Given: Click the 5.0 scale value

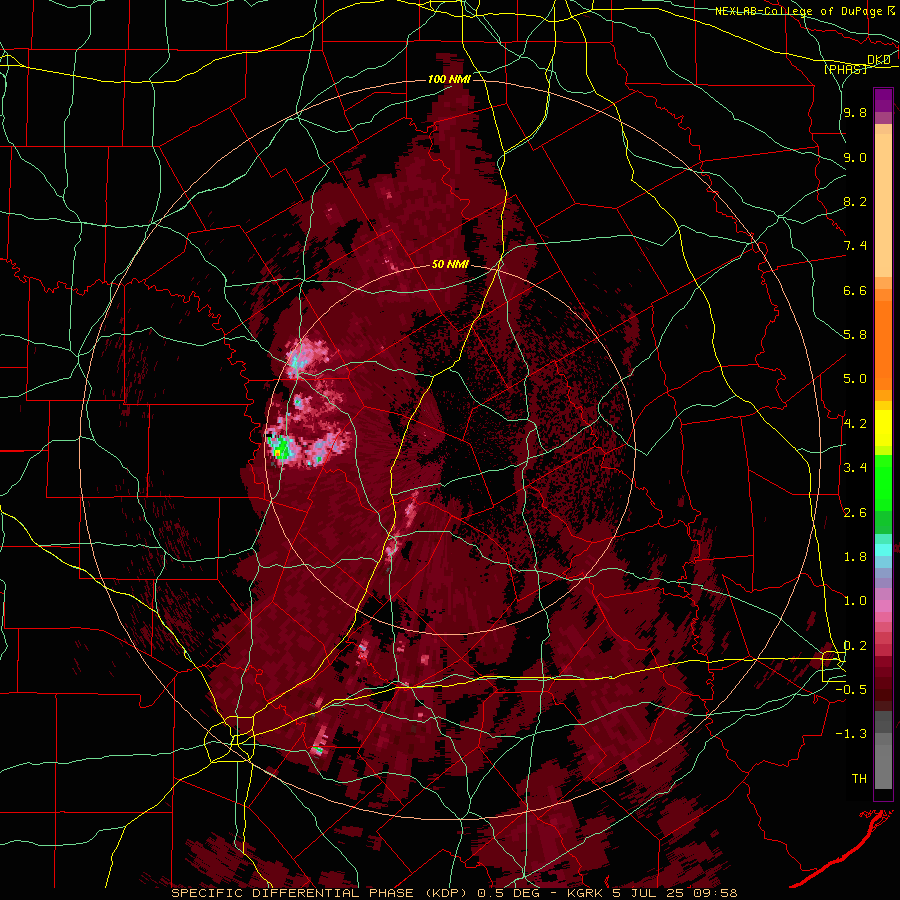Looking at the screenshot, I should 855,379.
